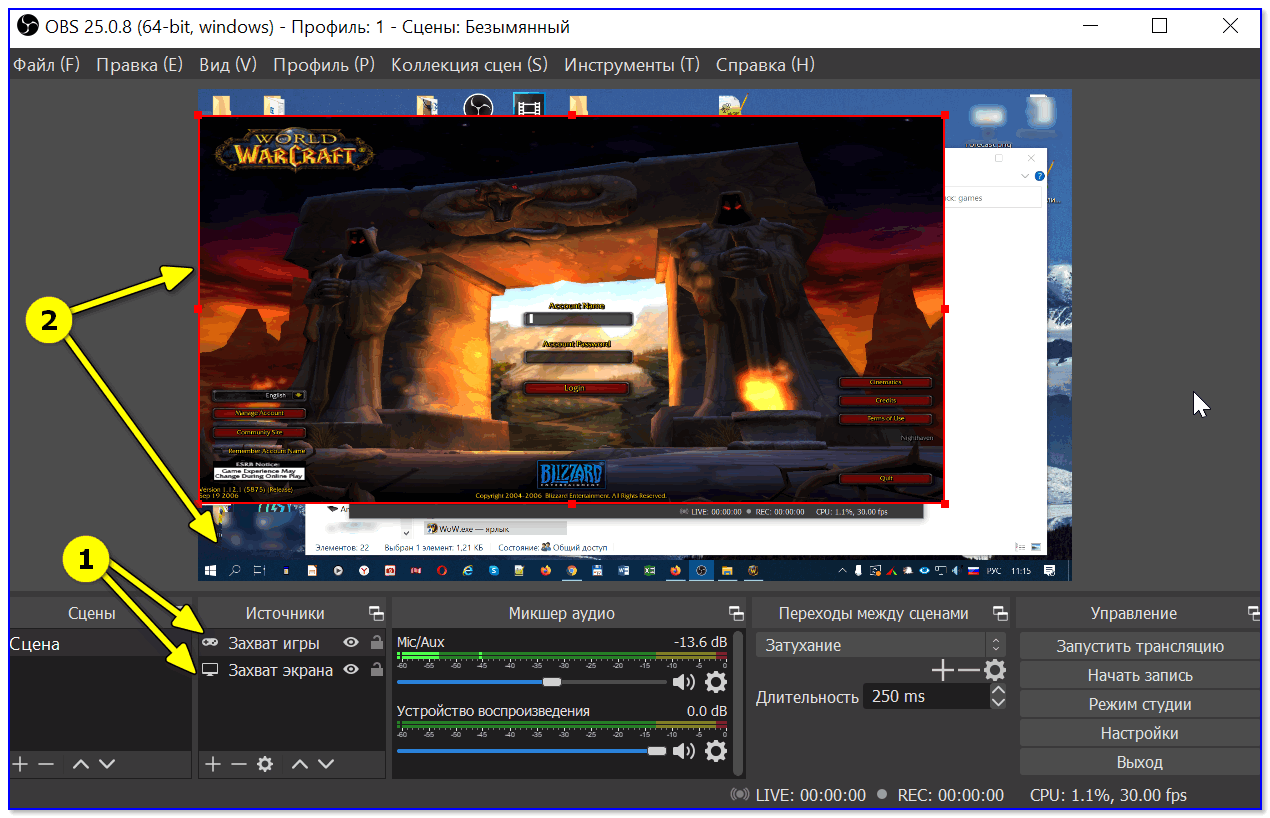
Task: Open the Файл (F) menu
Action: pyautogui.click(x=46, y=65)
